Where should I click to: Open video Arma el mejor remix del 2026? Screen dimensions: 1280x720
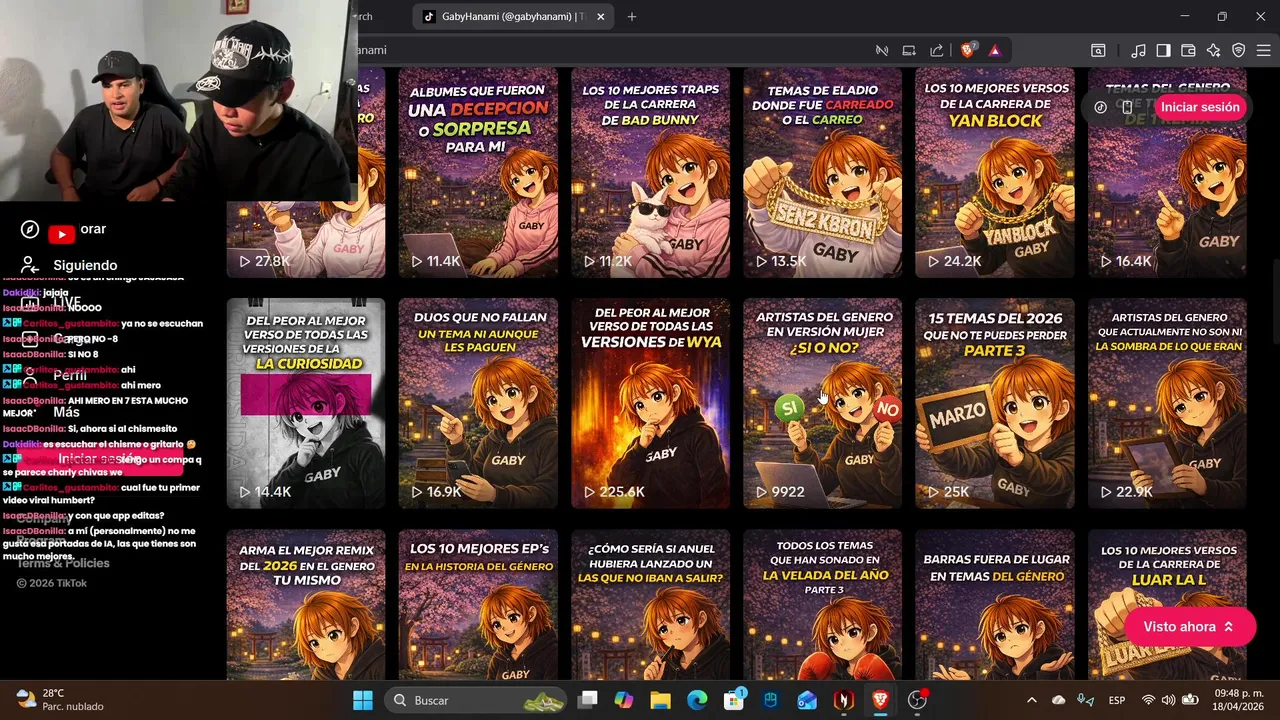click(306, 605)
